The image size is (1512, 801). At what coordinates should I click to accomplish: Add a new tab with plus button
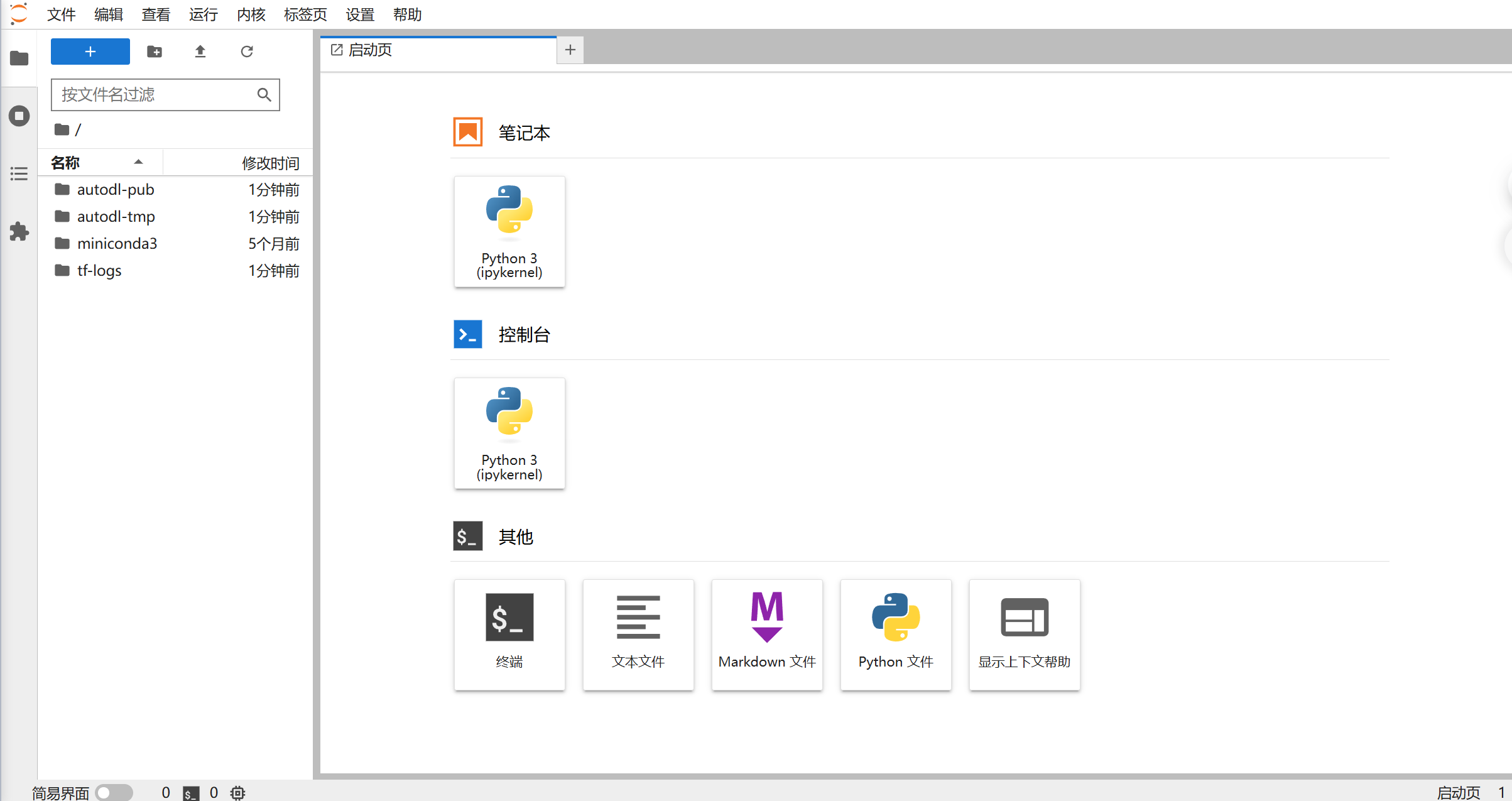(570, 50)
